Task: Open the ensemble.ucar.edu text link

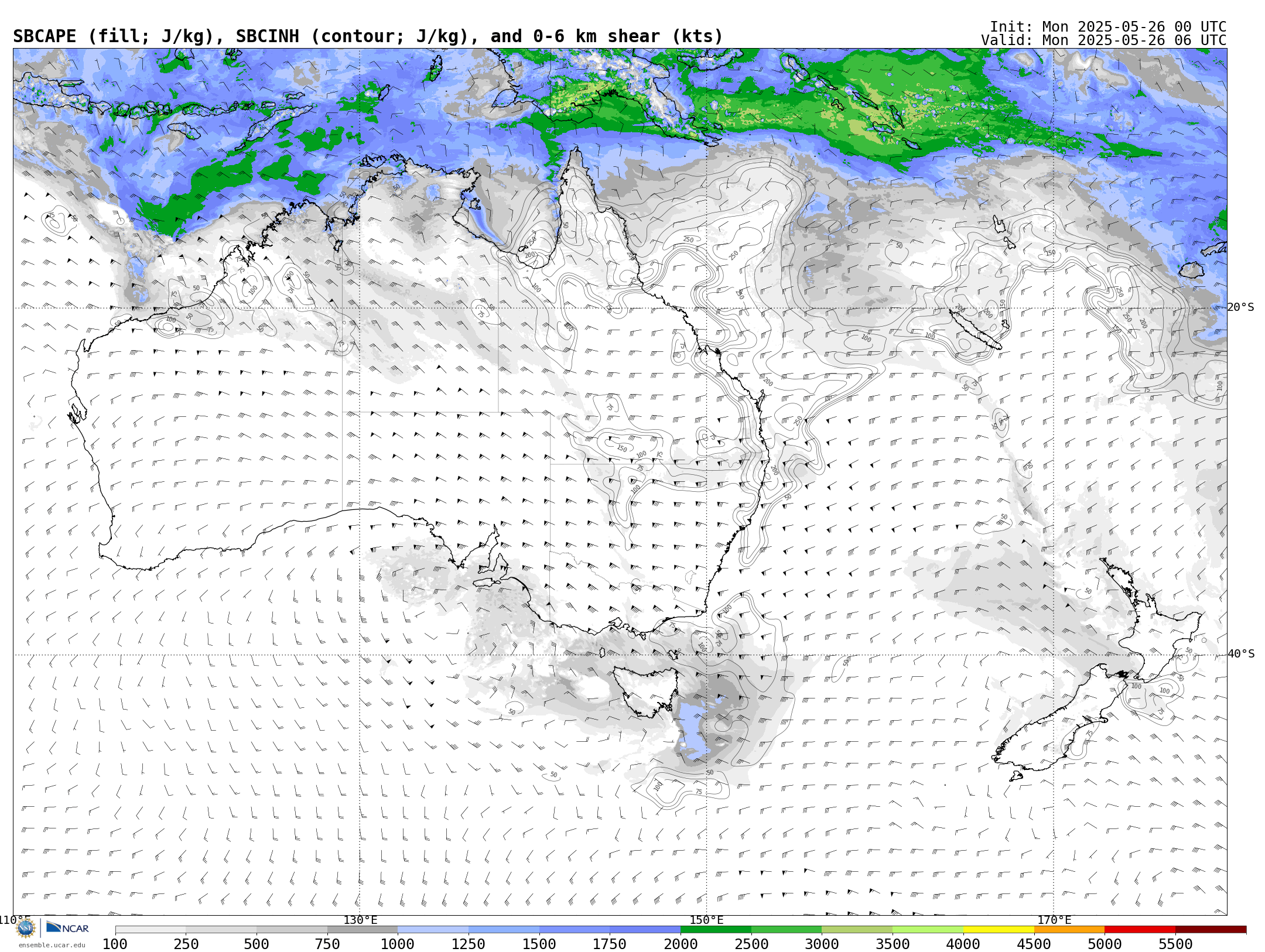Action: coord(52,945)
